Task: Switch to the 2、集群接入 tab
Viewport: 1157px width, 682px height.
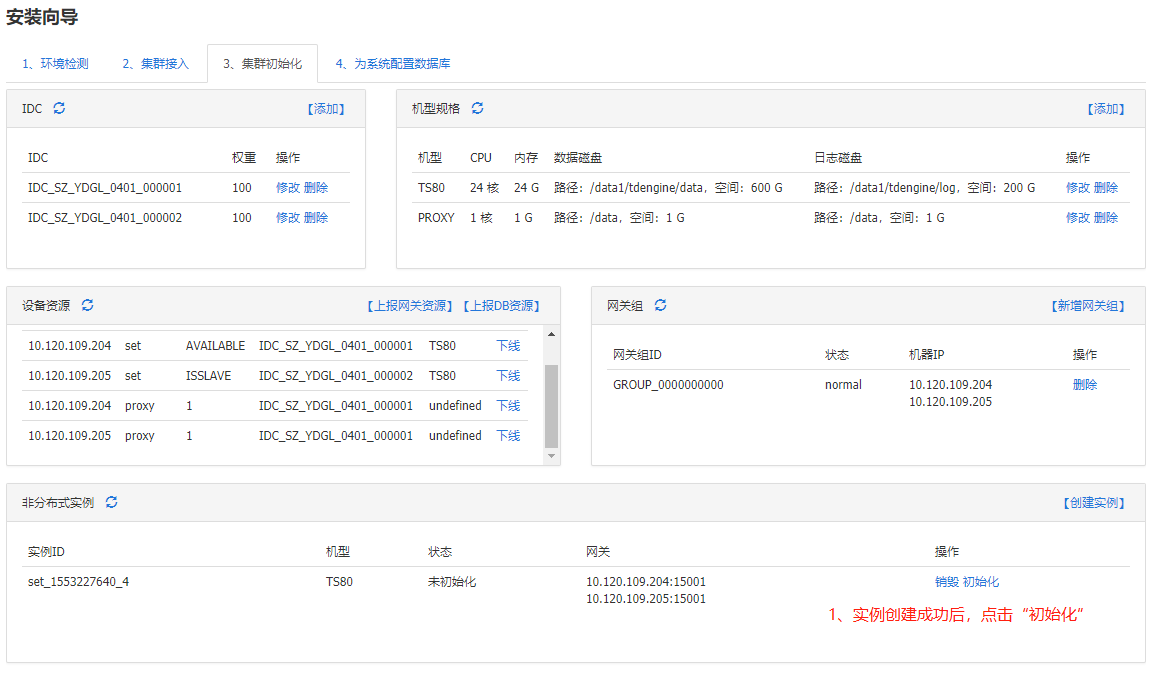Action: click(156, 63)
